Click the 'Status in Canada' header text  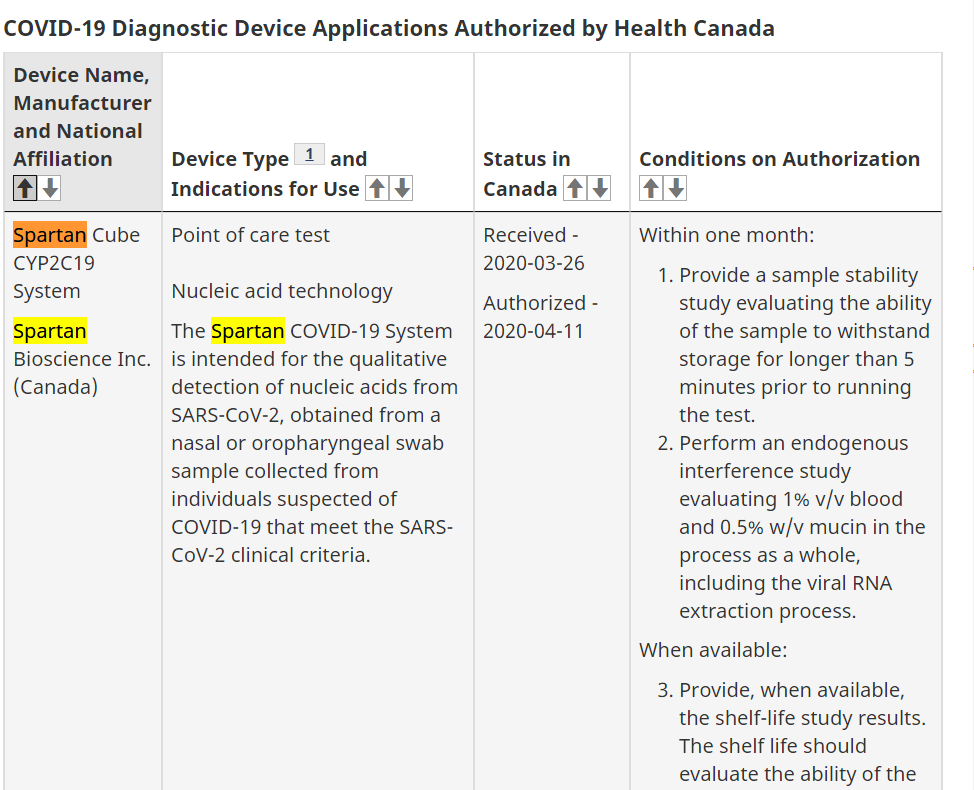pos(526,174)
